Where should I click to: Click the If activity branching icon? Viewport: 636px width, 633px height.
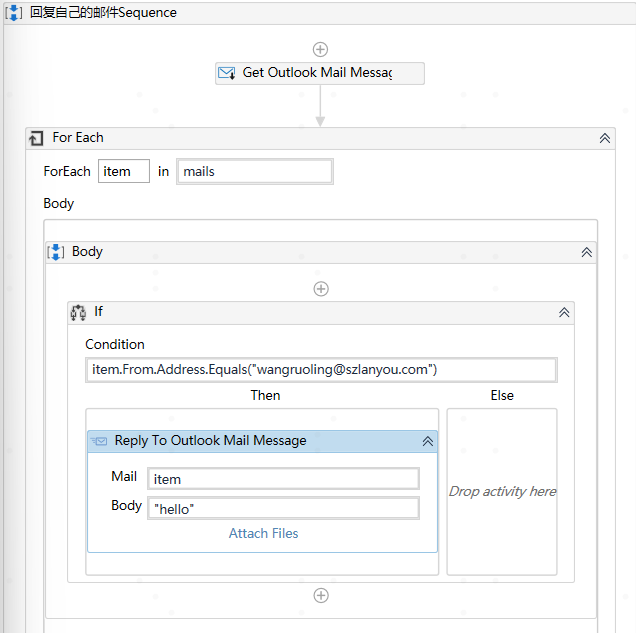pyautogui.click(x=78, y=313)
